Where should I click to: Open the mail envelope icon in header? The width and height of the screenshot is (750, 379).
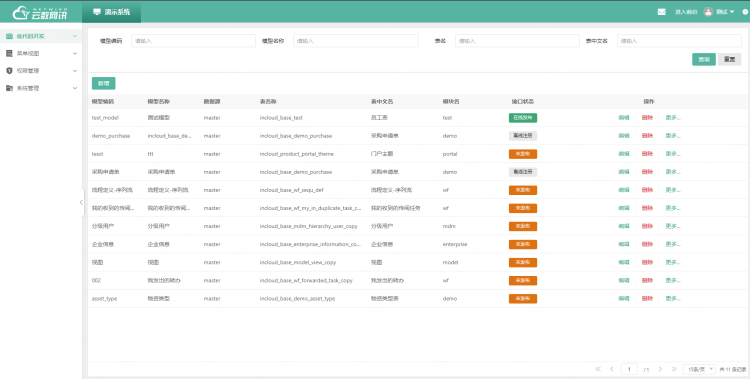click(x=662, y=12)
